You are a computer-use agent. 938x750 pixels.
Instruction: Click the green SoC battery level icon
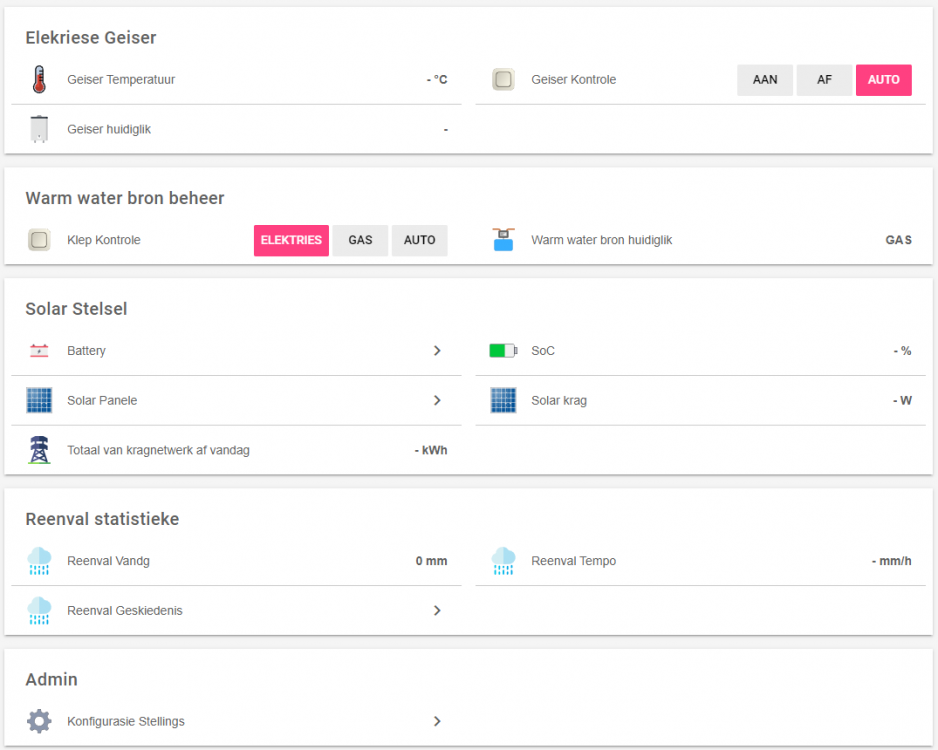coord(503,350)
